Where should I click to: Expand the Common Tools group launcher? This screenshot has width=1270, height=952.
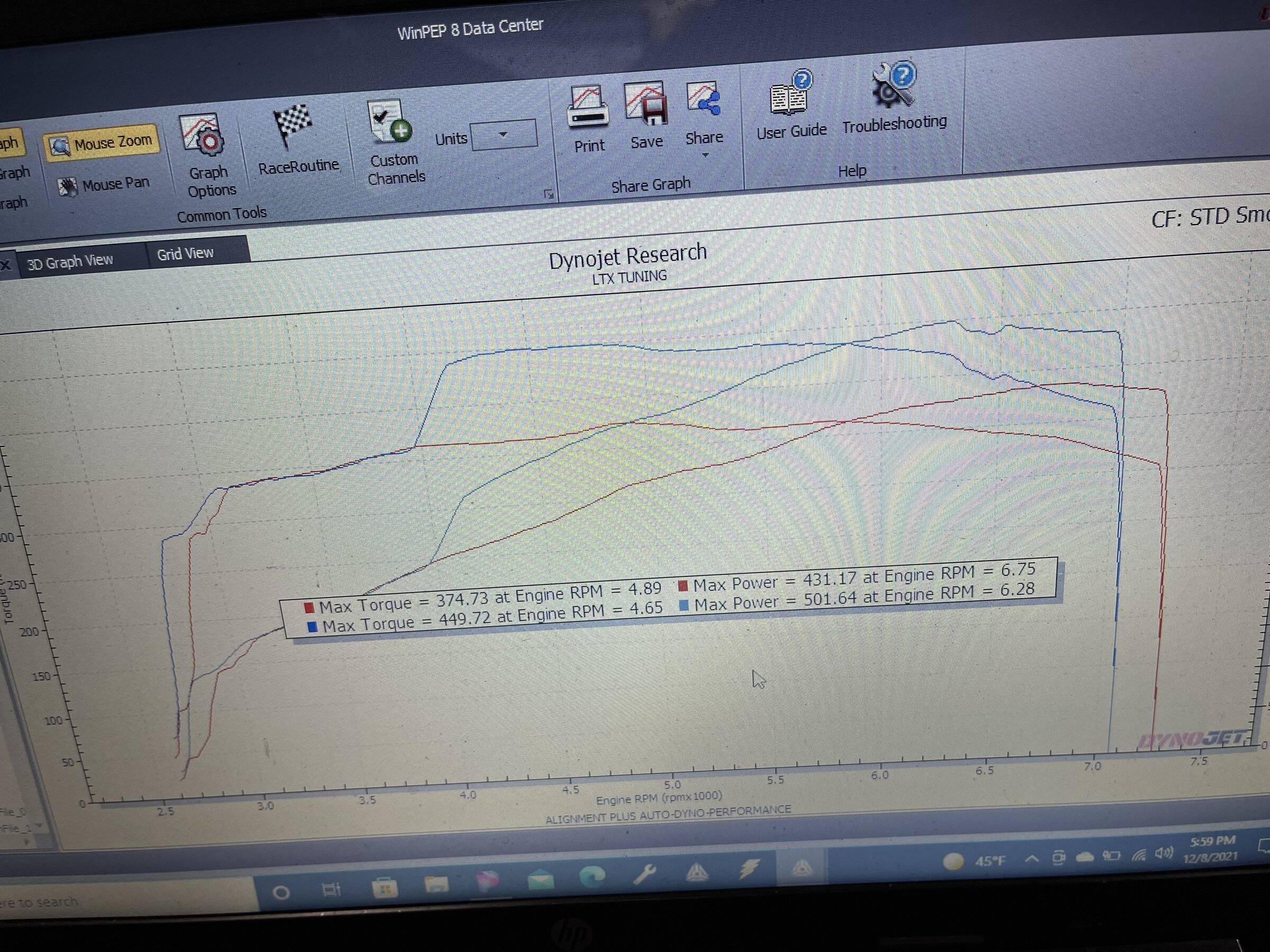[x=548, y=195]
